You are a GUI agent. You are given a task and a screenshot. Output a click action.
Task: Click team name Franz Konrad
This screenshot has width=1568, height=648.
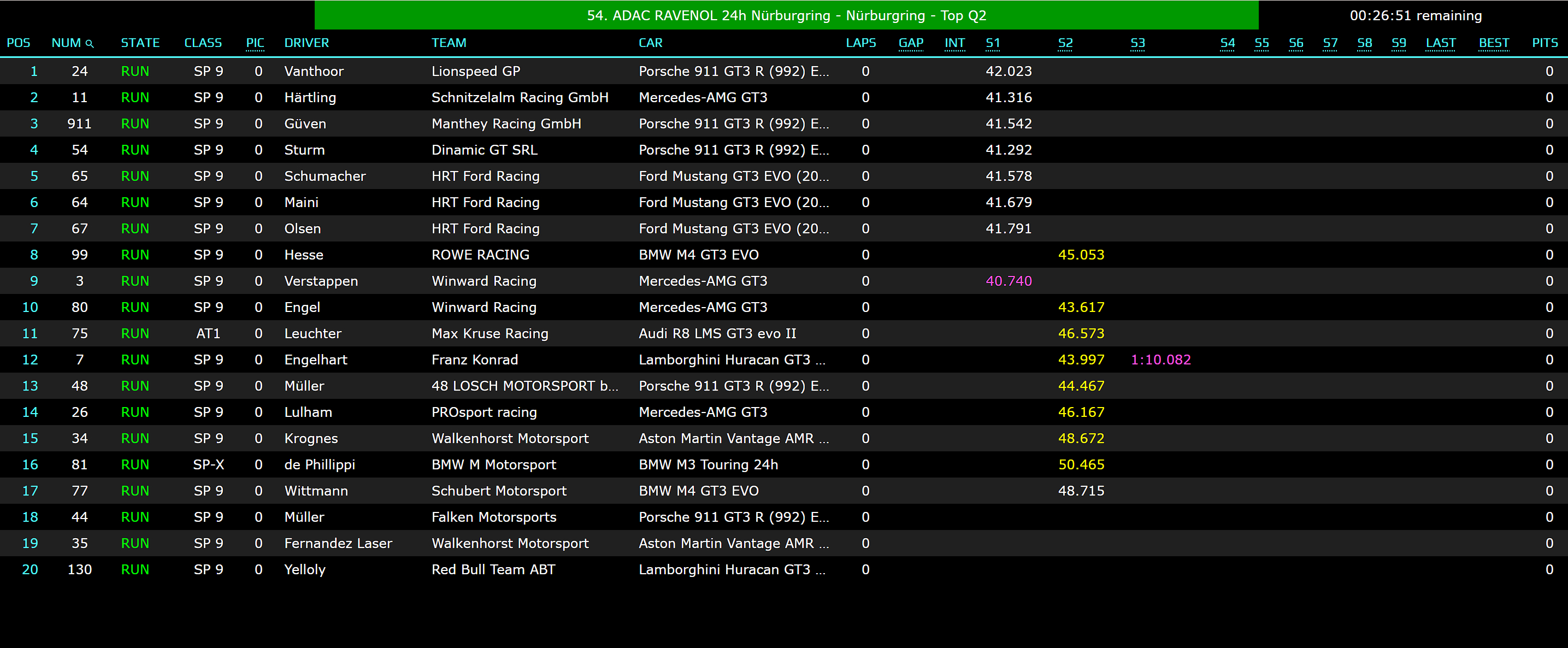pyautogui.click(x=475, y=360)
